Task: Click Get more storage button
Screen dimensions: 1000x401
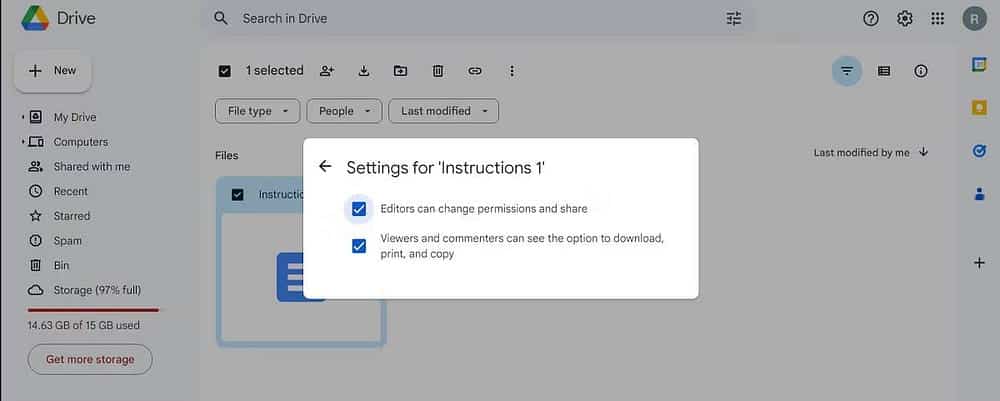Action: click(x=90, y=360)
